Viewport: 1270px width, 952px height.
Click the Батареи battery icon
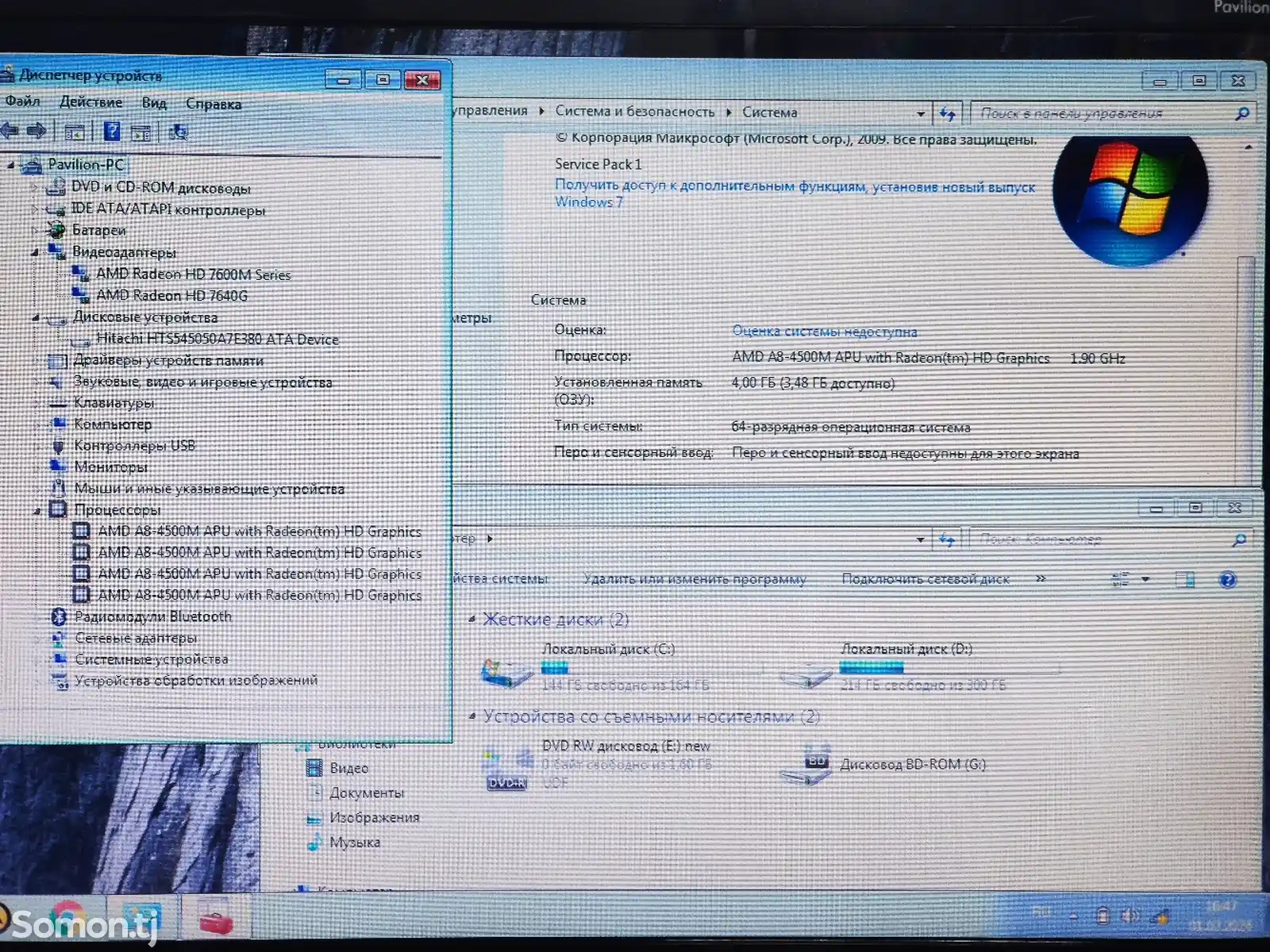56,231
